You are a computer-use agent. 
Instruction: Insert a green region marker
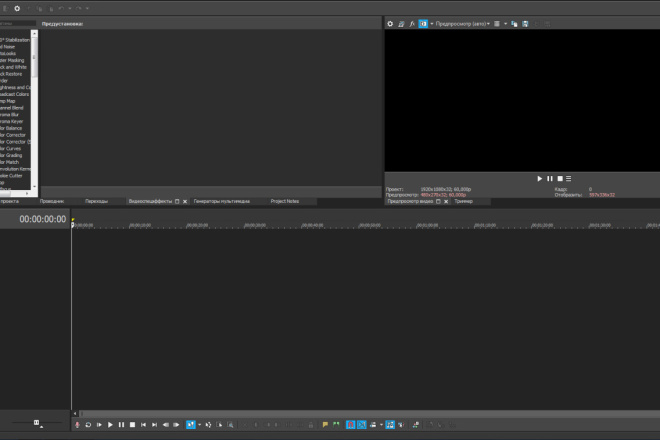pyautogui.click(x=336, y=425)
